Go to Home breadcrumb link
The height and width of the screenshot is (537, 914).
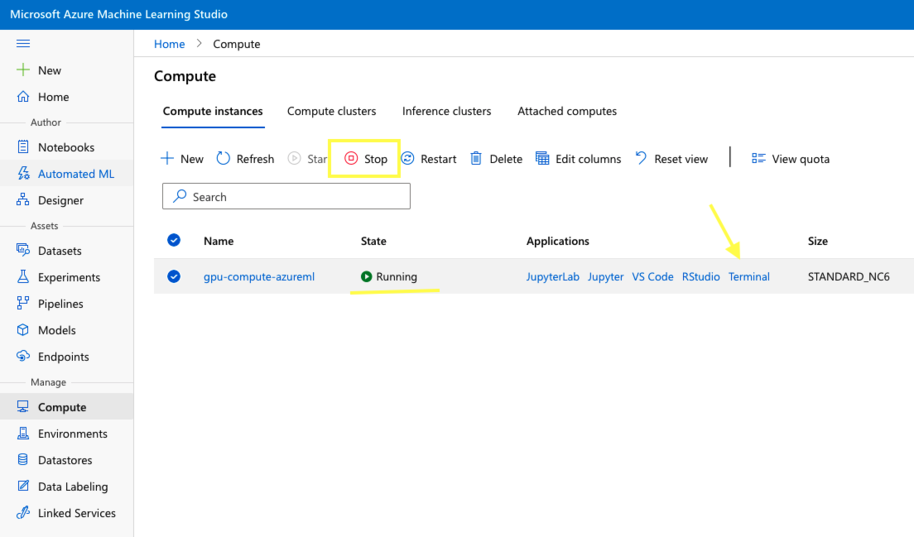coord(169,44)
